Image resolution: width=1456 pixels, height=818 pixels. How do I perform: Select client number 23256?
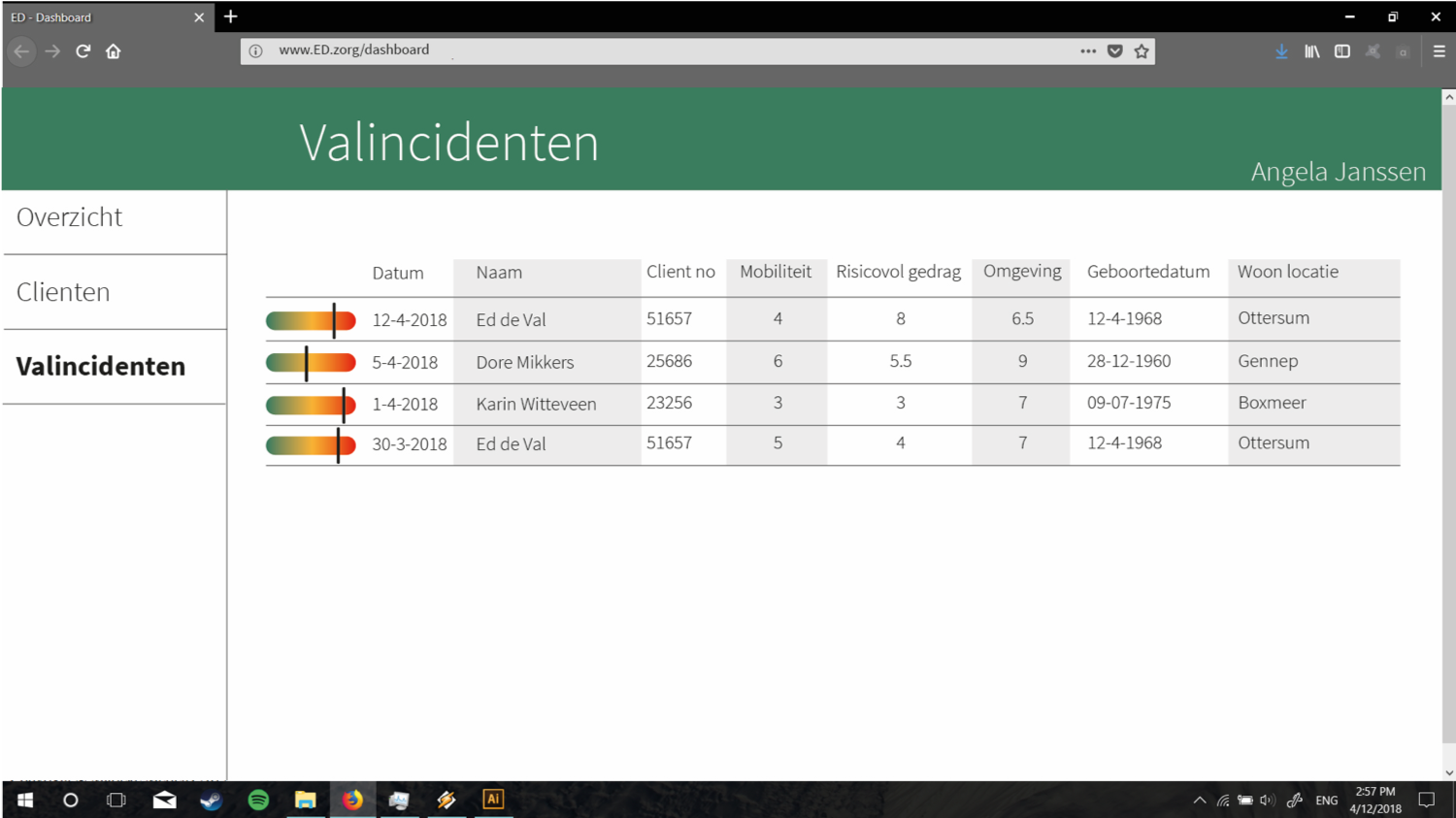tap(670, 403)
